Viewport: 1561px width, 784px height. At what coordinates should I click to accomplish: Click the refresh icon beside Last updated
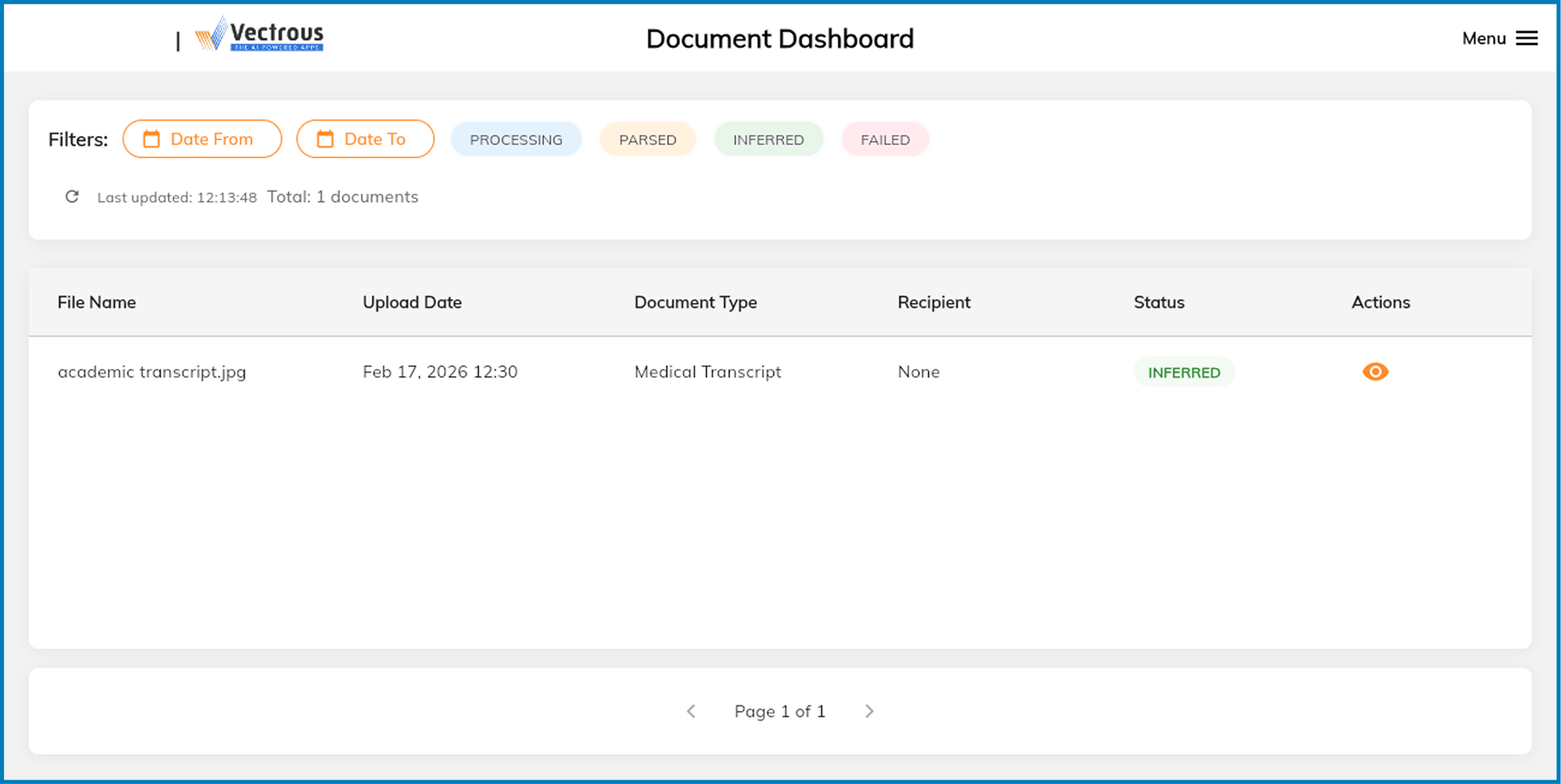click(x=72, y=197)
